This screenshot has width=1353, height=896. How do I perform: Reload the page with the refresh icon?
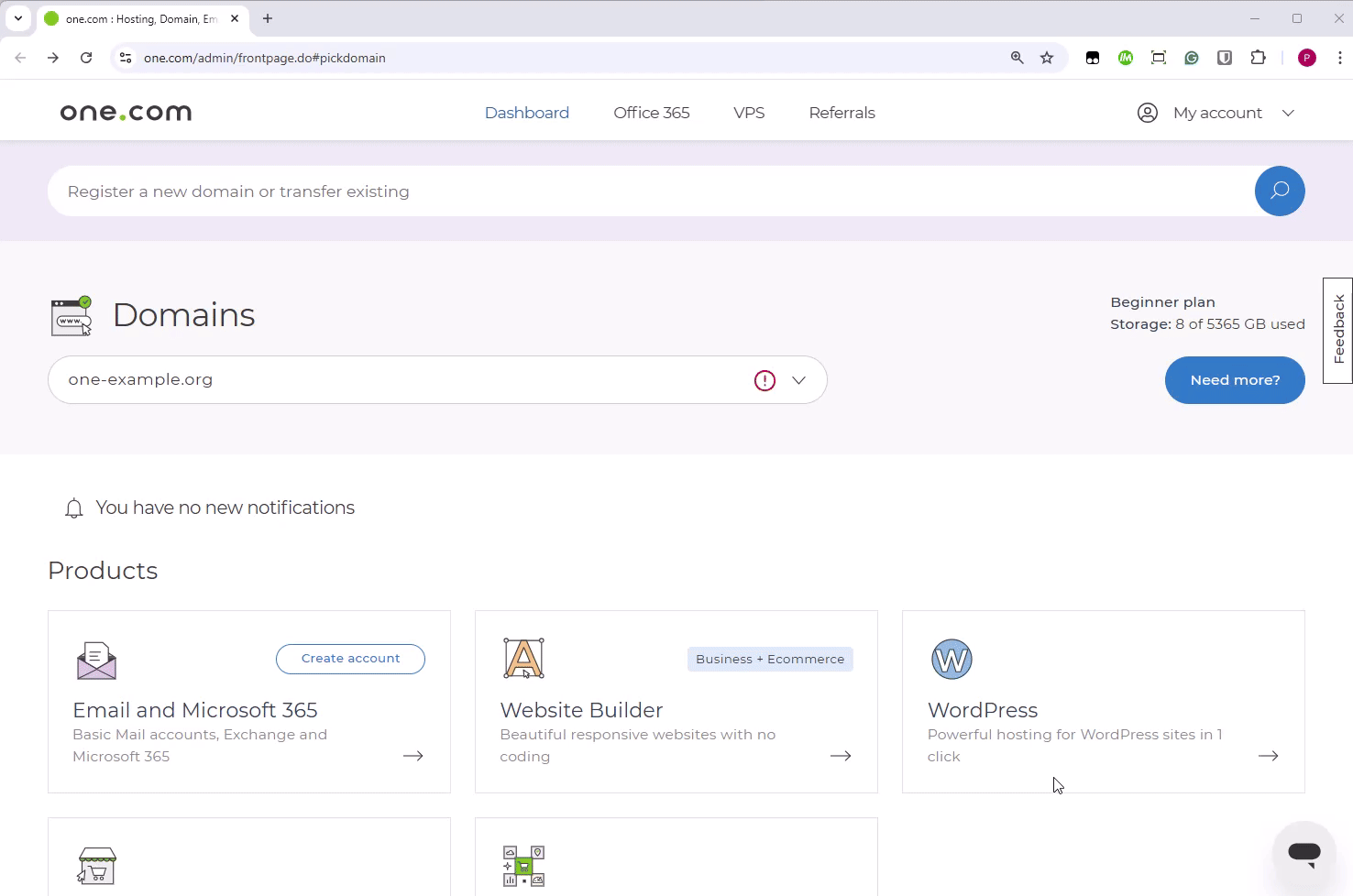[x=86, y=58]
